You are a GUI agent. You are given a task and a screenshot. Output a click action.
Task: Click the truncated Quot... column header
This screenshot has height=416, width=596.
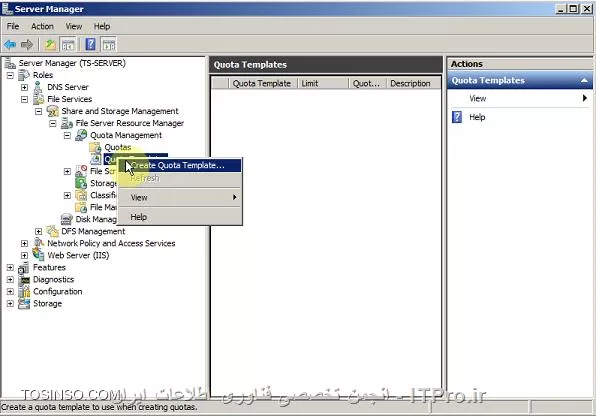(367, 83)
